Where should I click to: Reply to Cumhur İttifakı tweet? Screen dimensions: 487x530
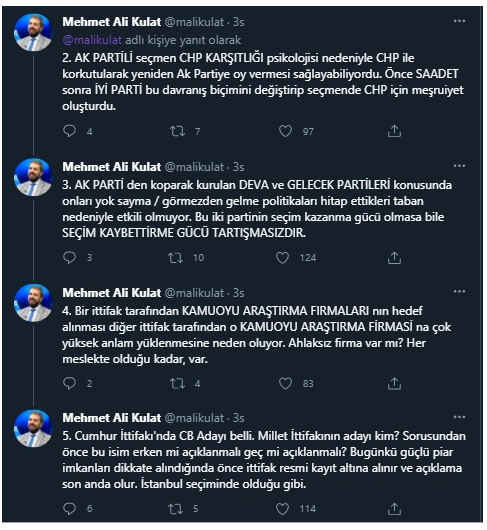[x=70, y=508]
